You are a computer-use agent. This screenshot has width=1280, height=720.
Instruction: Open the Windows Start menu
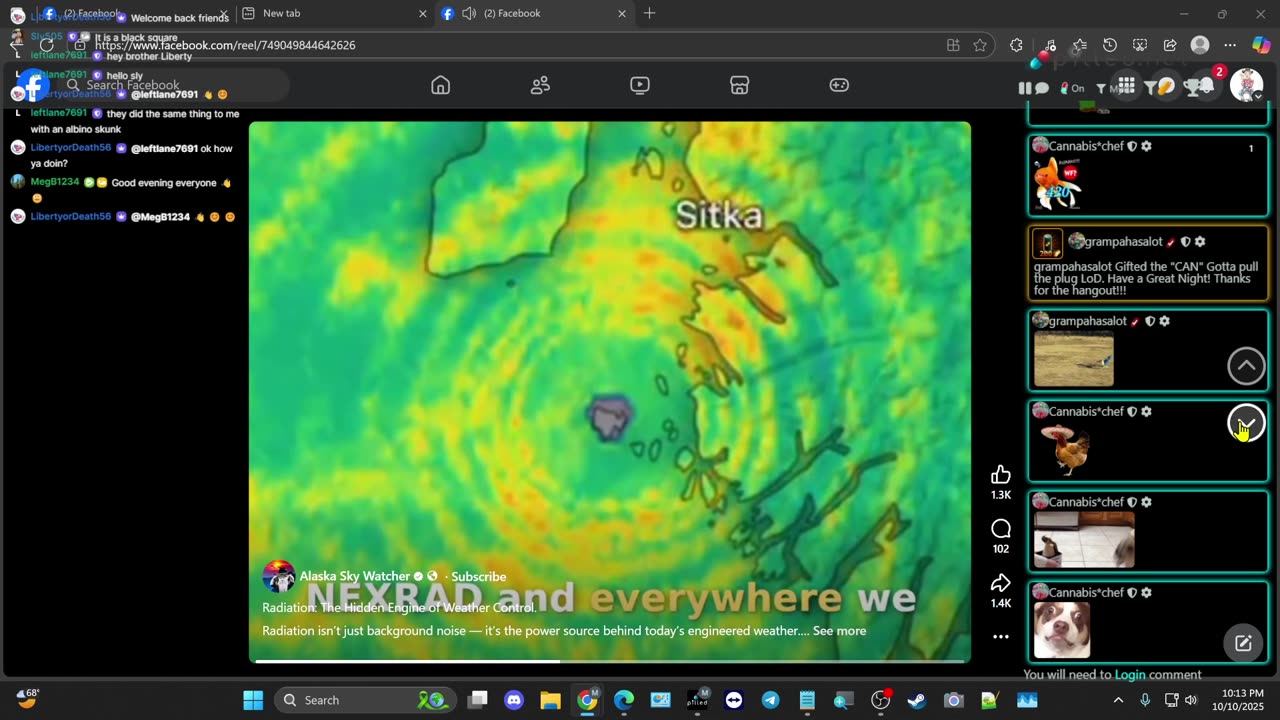coord(253,700)
